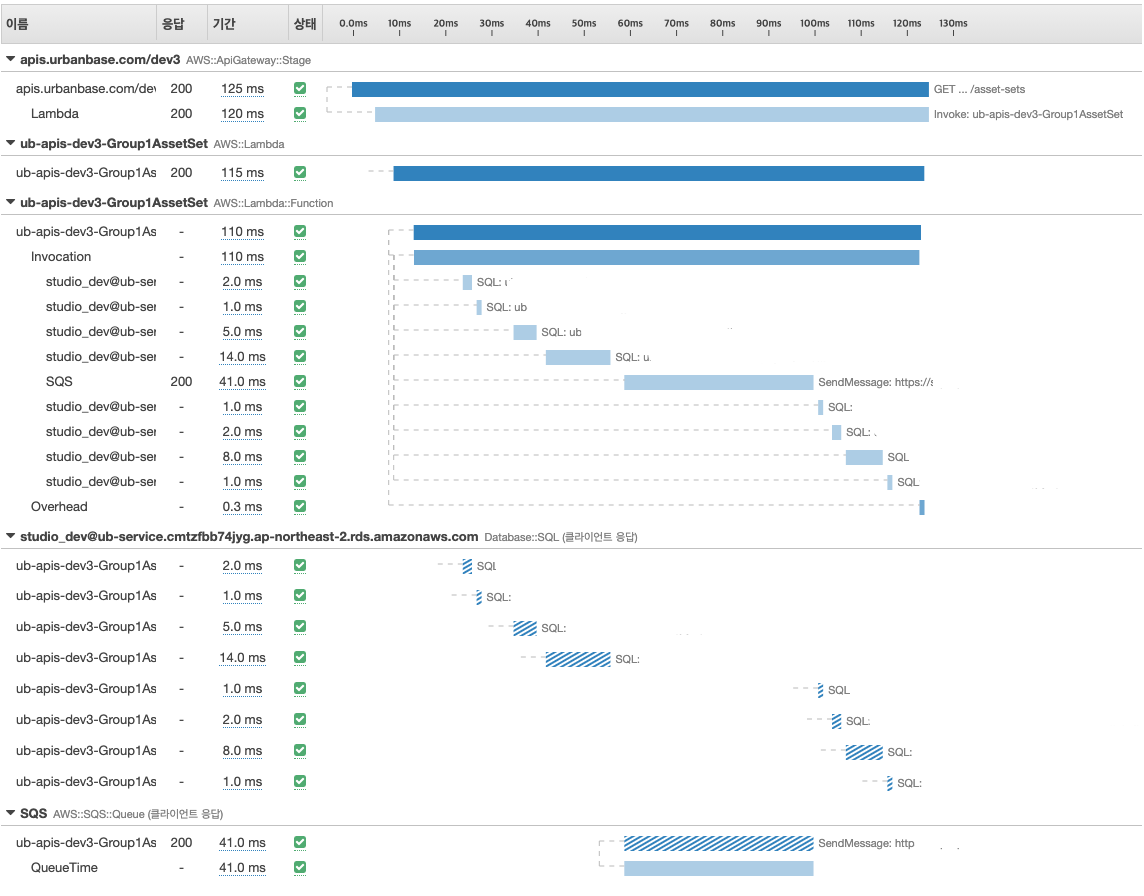Select the Lambda subsegment name

[x=55, y=114]
